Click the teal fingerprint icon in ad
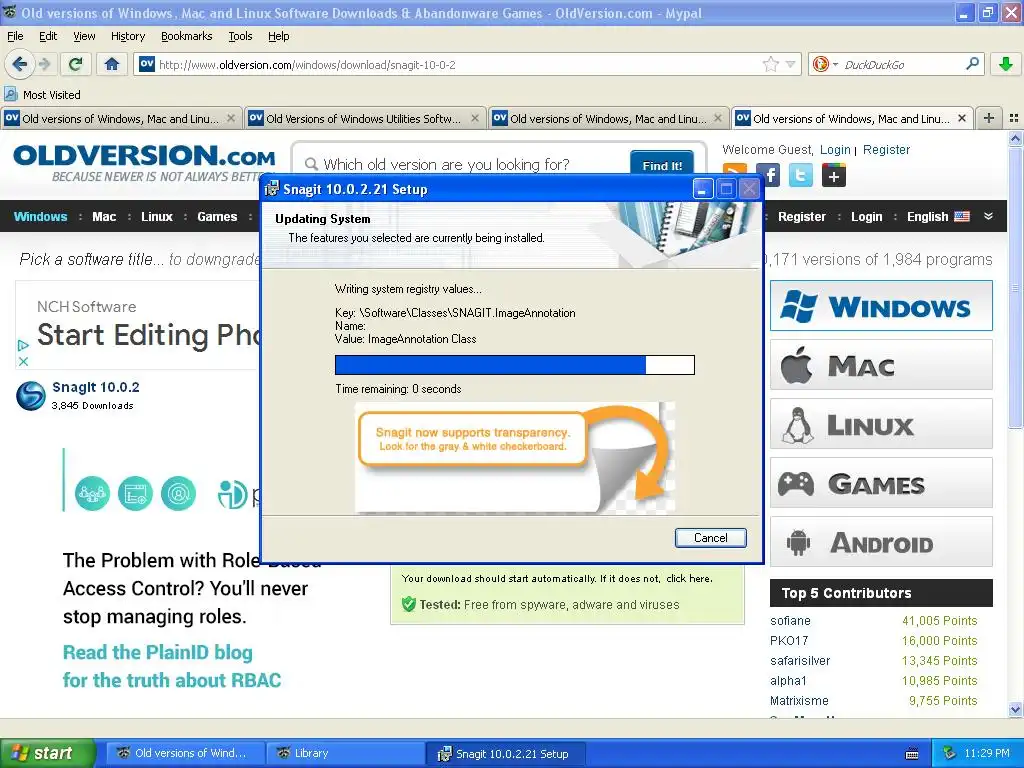This screenshot has width=1024, height=768. click(178, 494)
